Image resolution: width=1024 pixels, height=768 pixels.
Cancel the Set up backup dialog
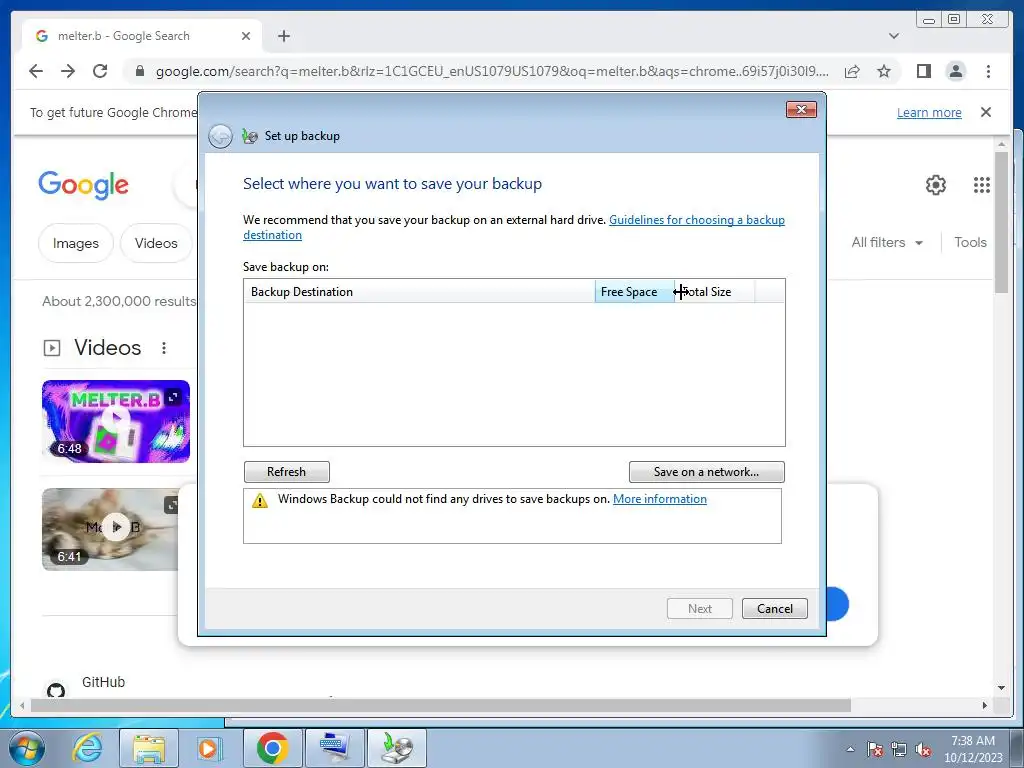click(775, 609)
